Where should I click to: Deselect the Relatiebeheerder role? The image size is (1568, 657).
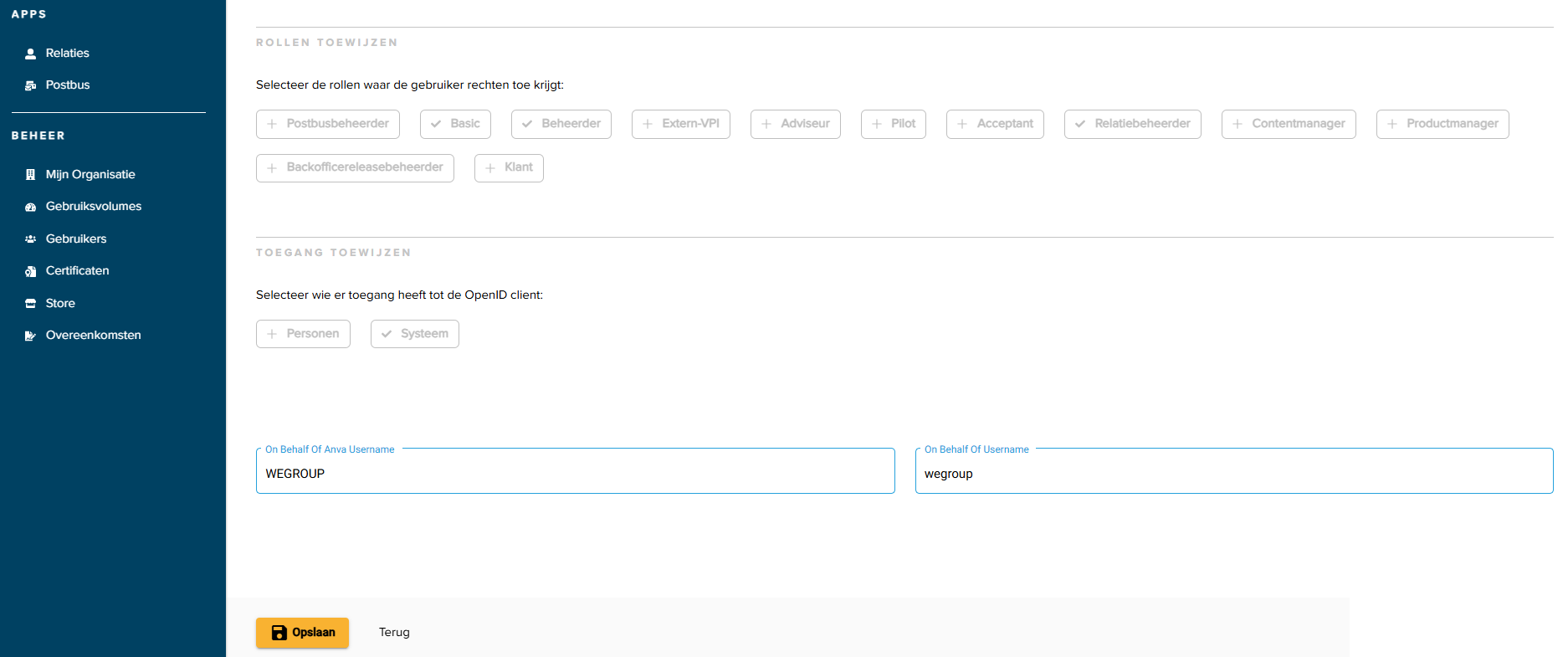point(1133,124)
